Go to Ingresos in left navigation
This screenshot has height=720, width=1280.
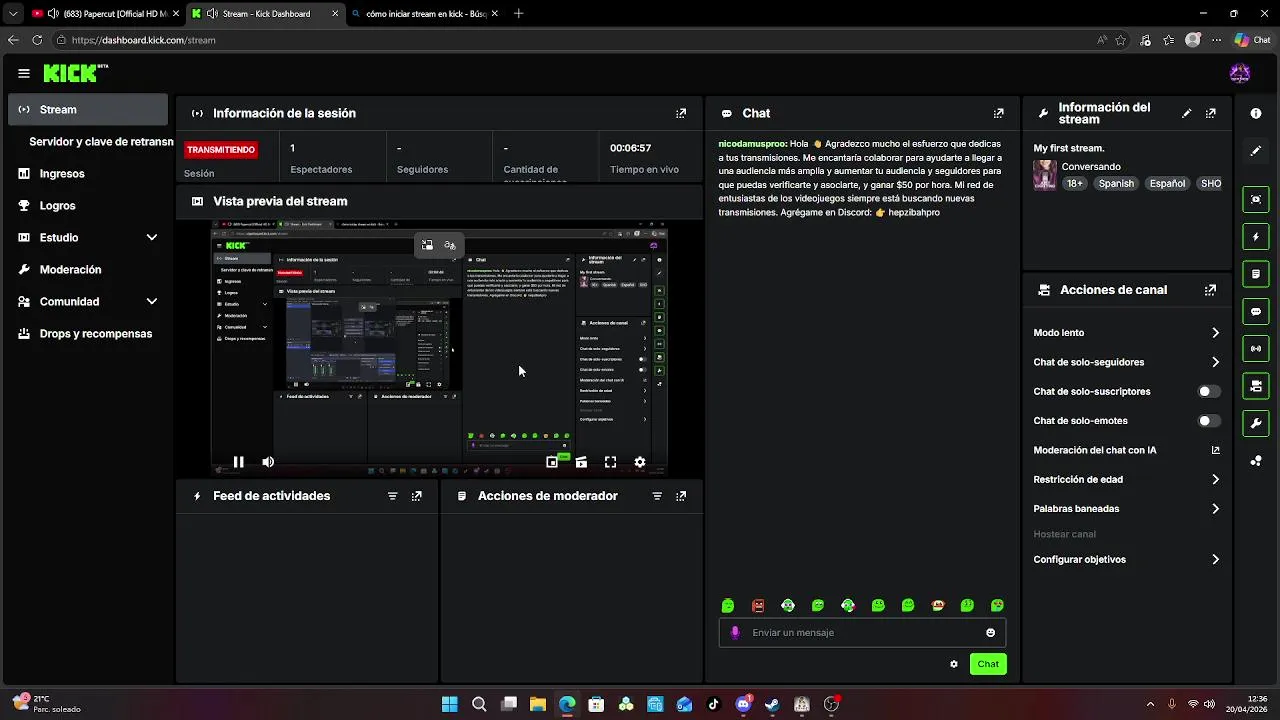(88, 174)
